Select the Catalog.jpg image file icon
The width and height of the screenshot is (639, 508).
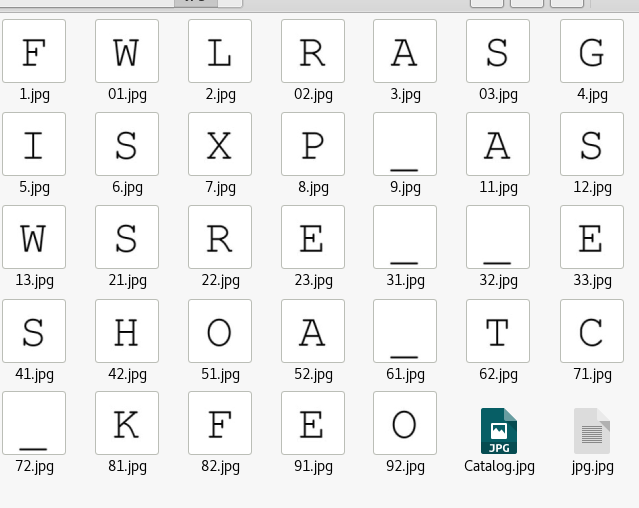pyautogui.click(x=498, y=431)
